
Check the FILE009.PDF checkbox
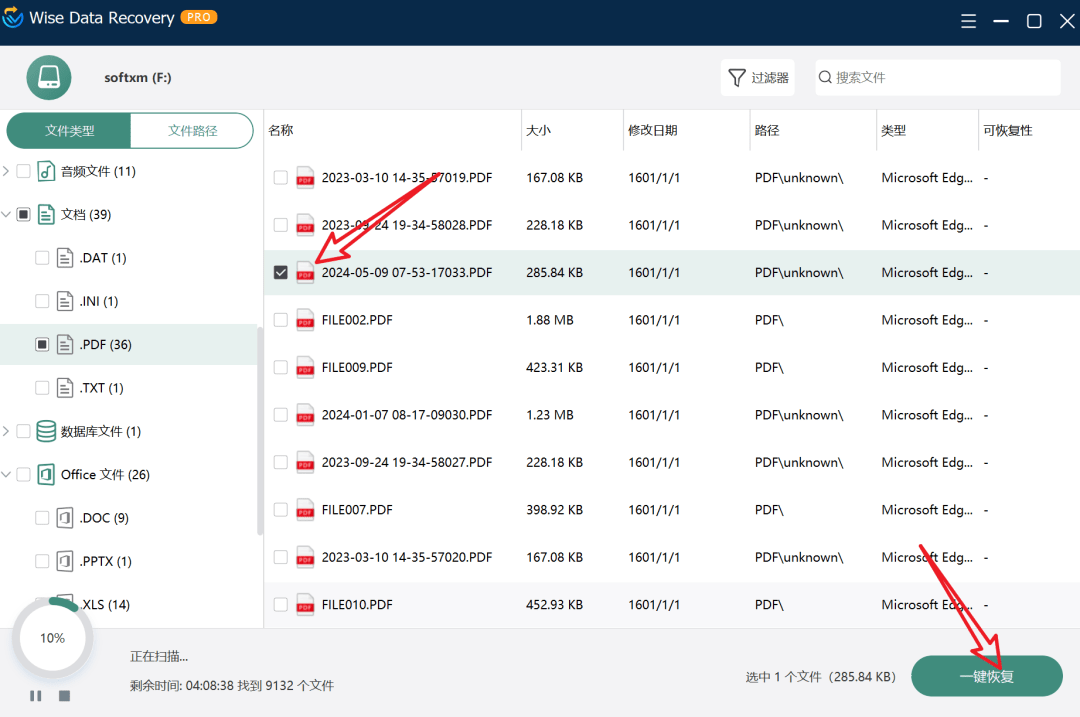[281, 367]
